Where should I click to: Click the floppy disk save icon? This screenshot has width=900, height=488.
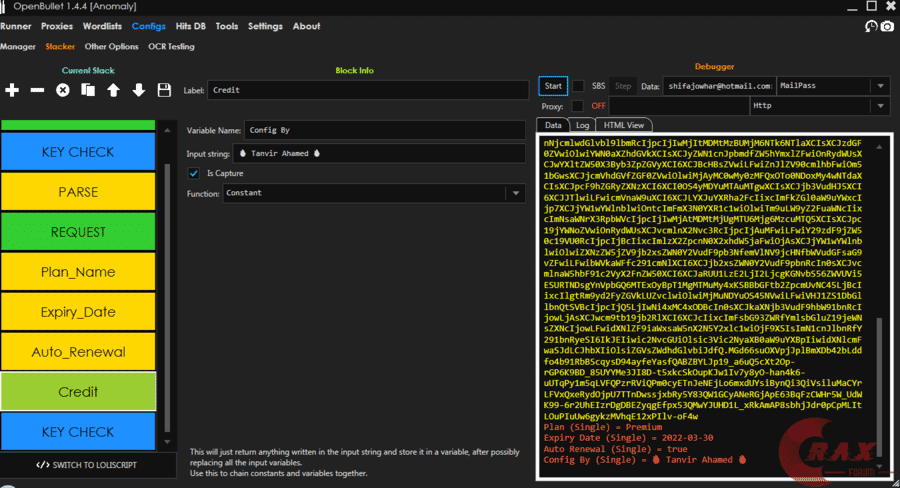click(x=164, y=90)
